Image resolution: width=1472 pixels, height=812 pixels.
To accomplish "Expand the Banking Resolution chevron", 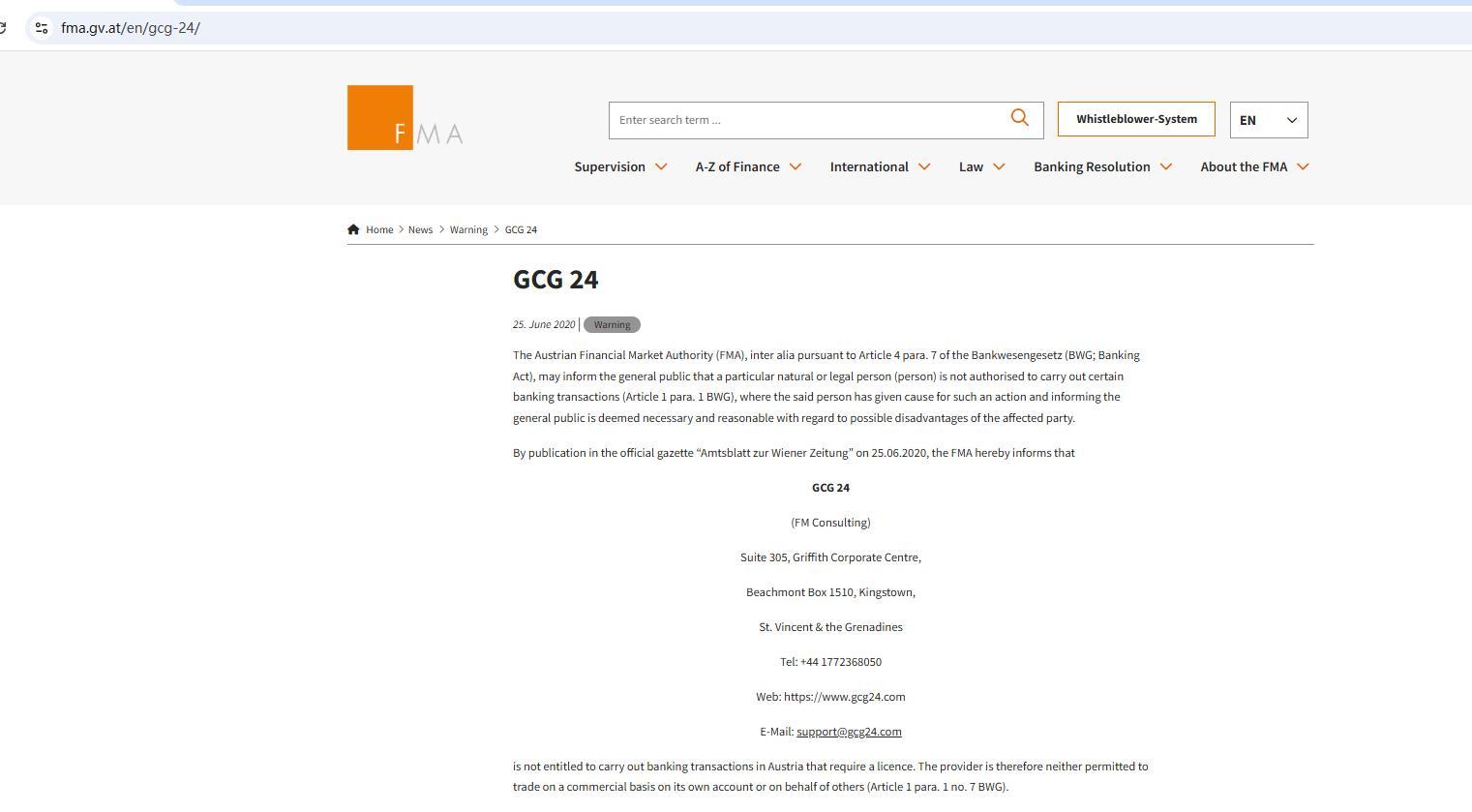I will click(x=1166, y=166).
